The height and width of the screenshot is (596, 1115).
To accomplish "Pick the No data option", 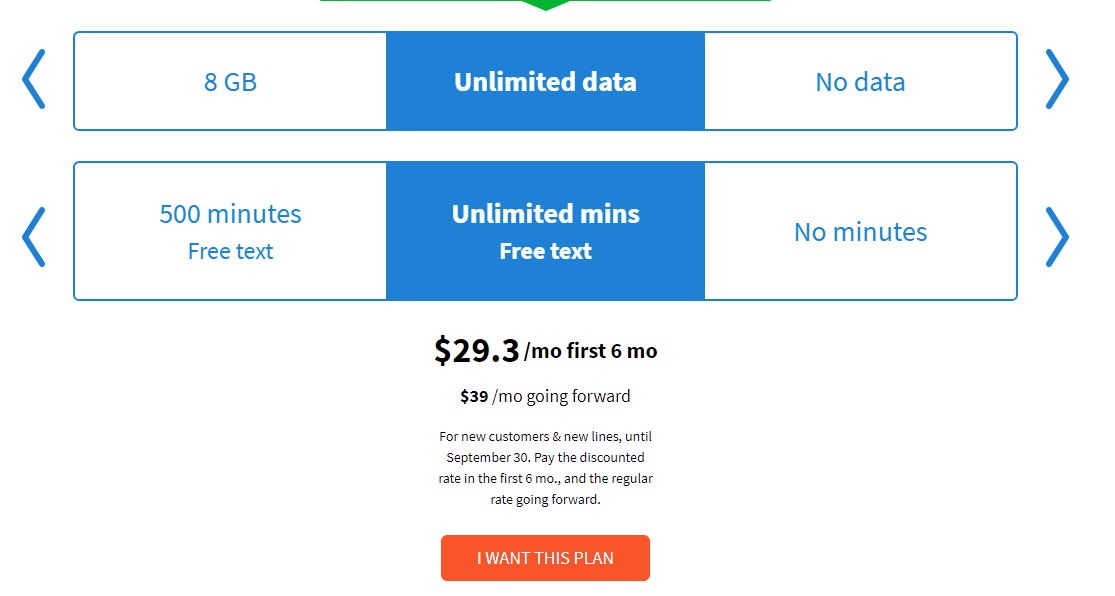I will 860,81.
